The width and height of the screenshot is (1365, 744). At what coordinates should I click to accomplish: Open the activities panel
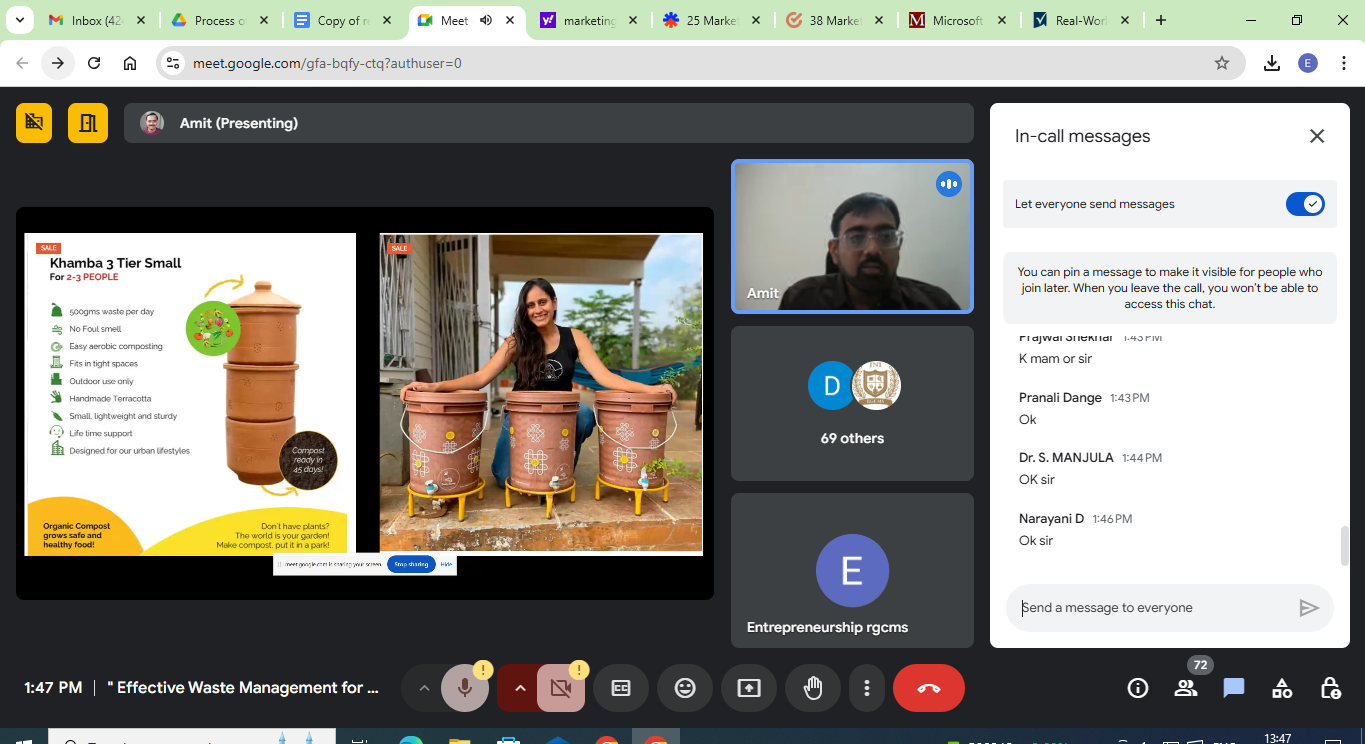[x=1282, y=688]
